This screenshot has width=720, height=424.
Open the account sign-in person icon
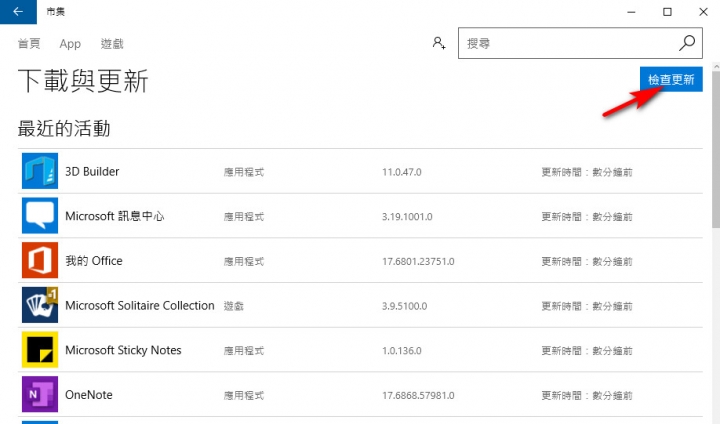coord(439,43)
